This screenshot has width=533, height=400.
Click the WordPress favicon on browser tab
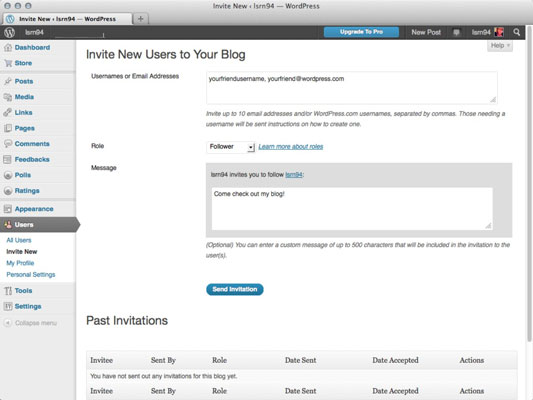tap(10, 19)
